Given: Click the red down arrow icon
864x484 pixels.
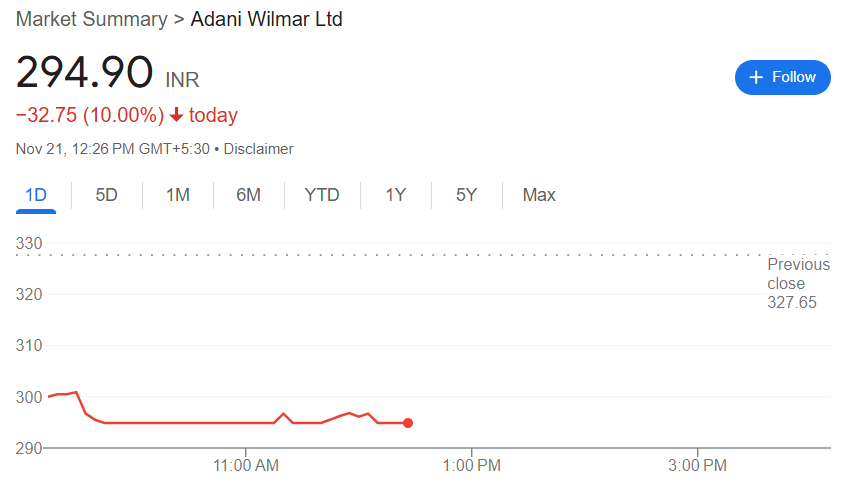Looking at the screenshot, I should (x=177, y=116).
